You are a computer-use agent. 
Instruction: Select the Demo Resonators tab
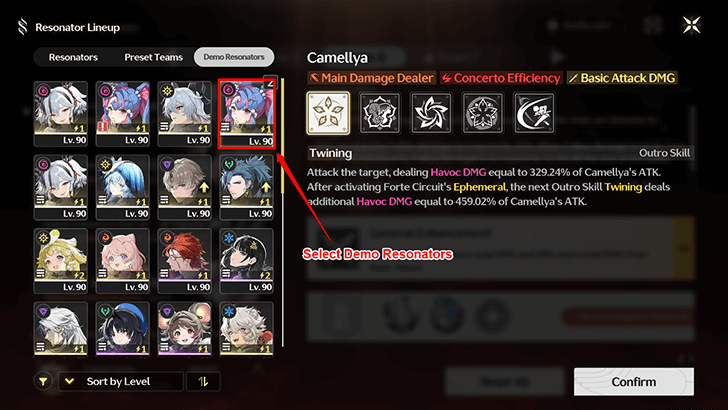(234, 57)
